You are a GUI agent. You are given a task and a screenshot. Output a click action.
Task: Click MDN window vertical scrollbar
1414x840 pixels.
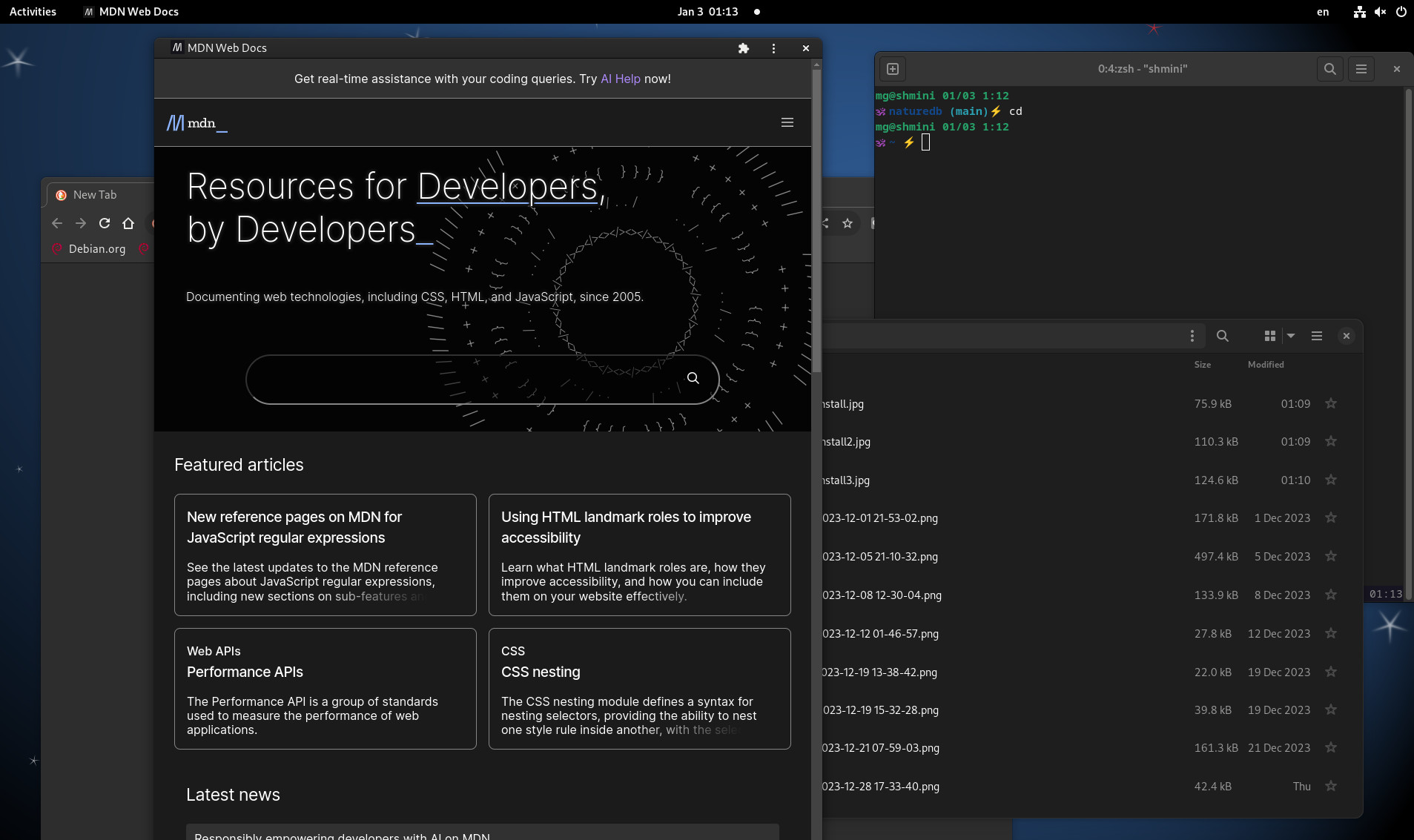tap(816, 222)
